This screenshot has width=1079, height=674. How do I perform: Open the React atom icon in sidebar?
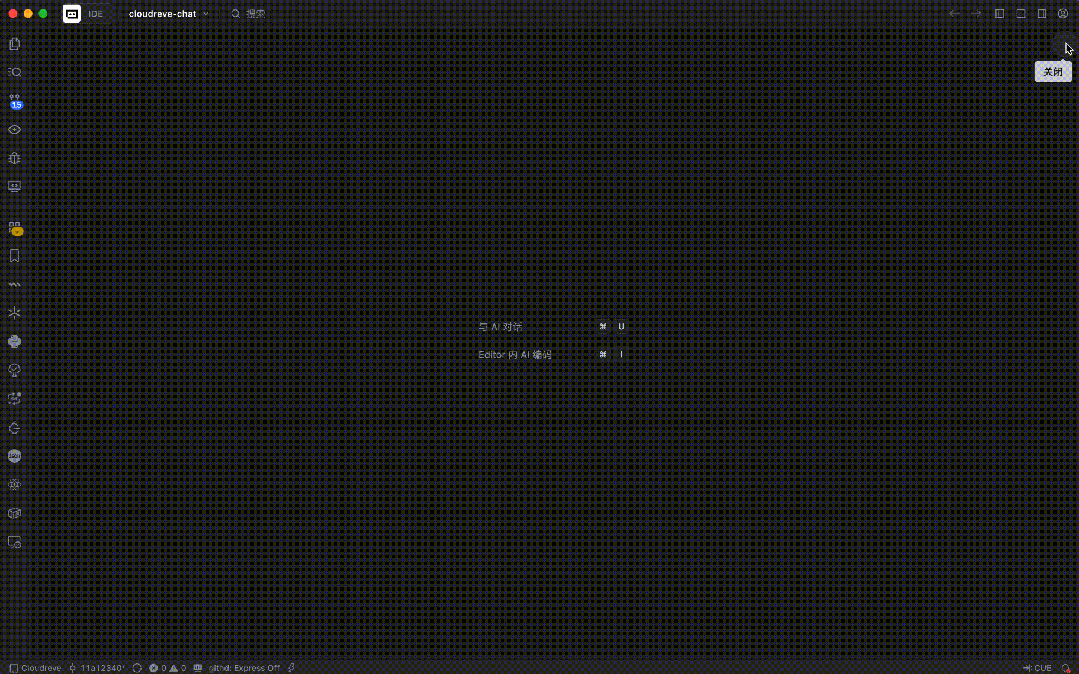[x=14, y=485]
